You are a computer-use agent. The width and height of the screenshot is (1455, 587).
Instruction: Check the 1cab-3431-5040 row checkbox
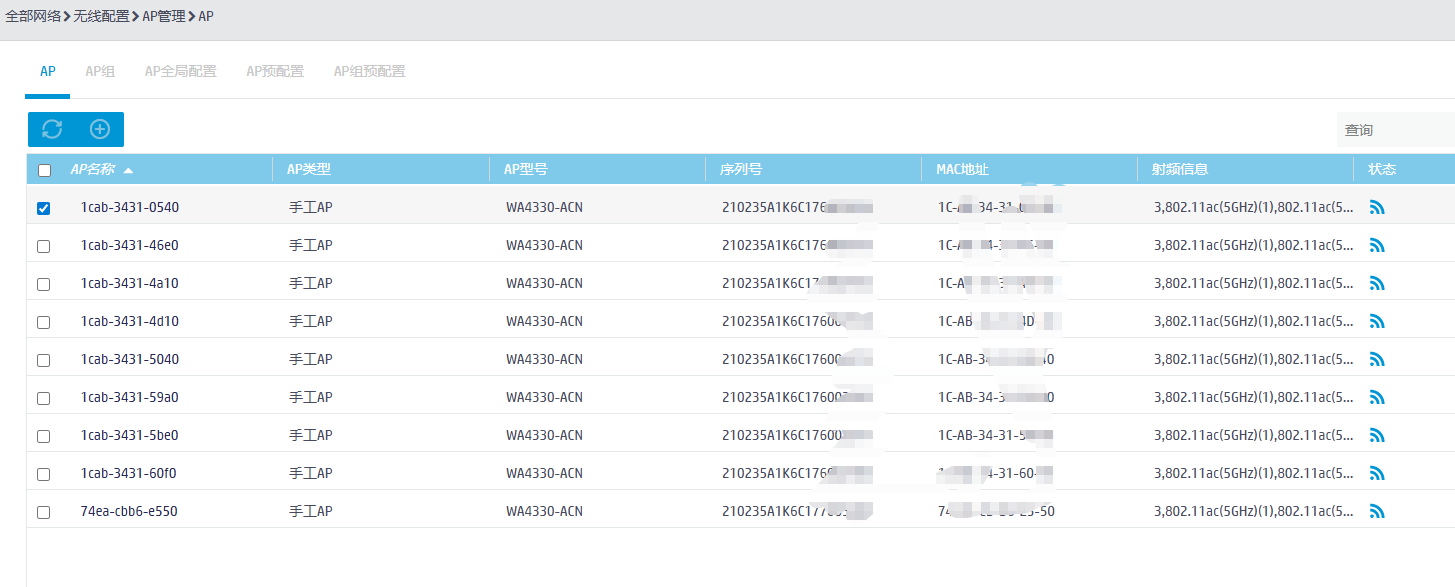(x=43, y=360)
